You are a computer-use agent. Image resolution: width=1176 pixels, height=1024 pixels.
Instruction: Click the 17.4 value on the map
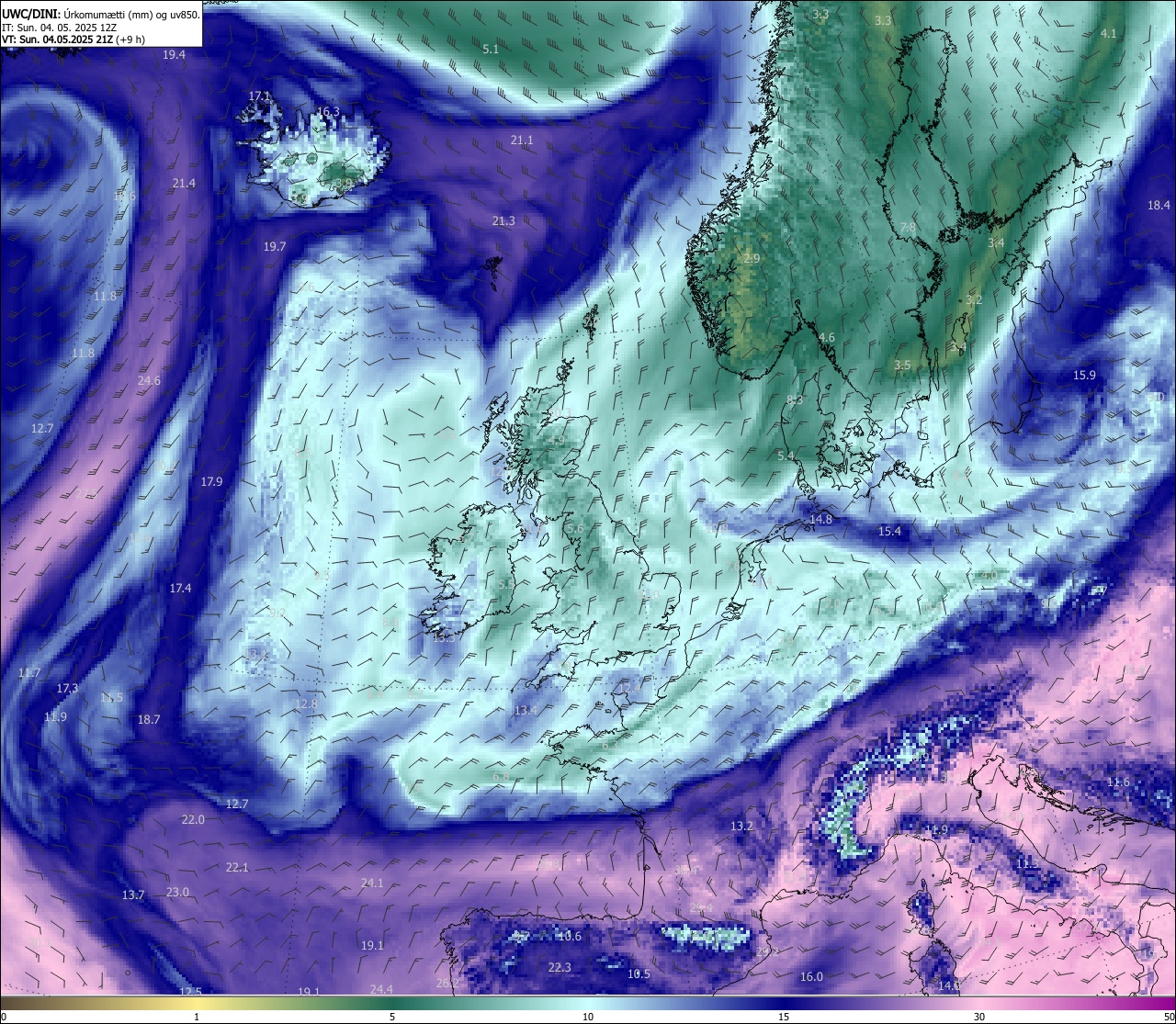180,588
